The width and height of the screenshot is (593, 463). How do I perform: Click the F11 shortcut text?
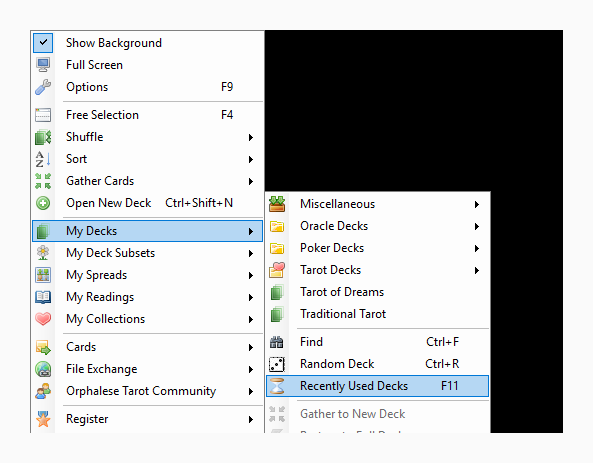(450, 386)
